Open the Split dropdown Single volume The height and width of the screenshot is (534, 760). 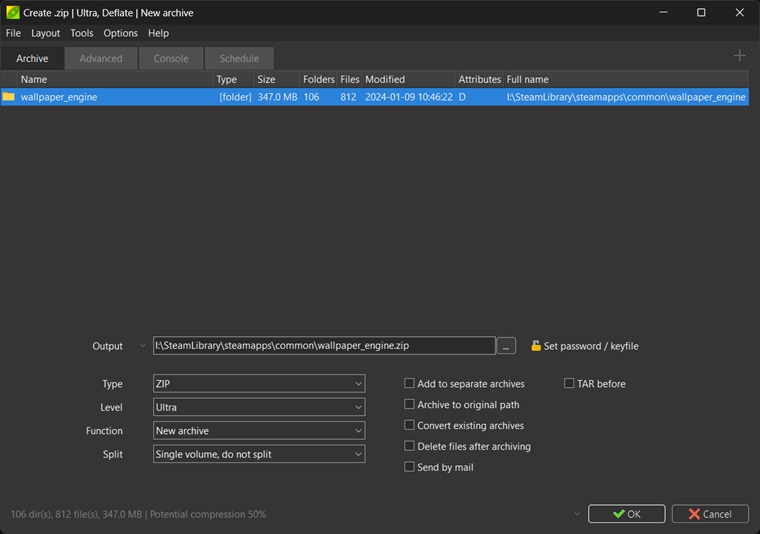259,454
